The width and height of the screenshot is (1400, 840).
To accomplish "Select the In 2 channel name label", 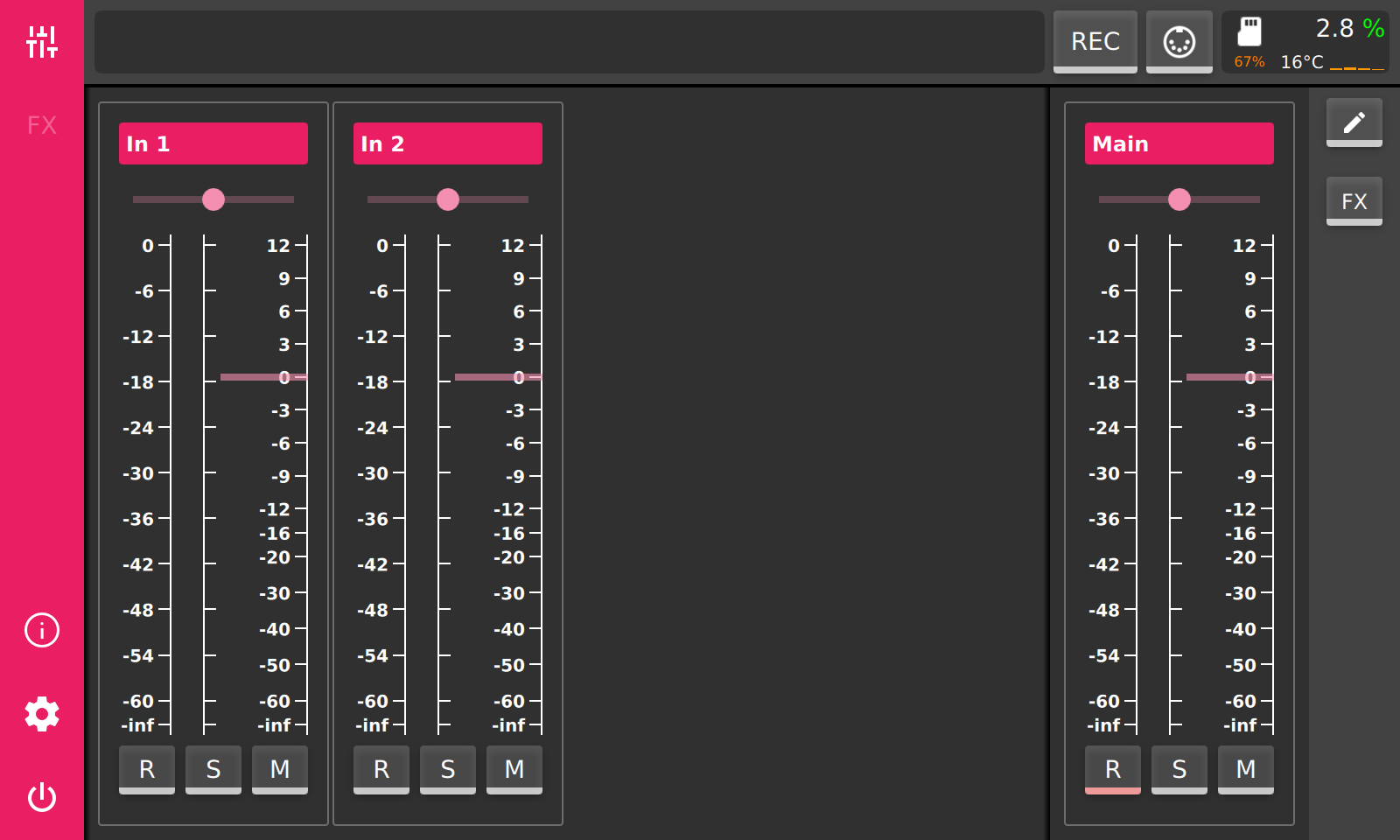I will pyautogui.click(x=448, y=143).
